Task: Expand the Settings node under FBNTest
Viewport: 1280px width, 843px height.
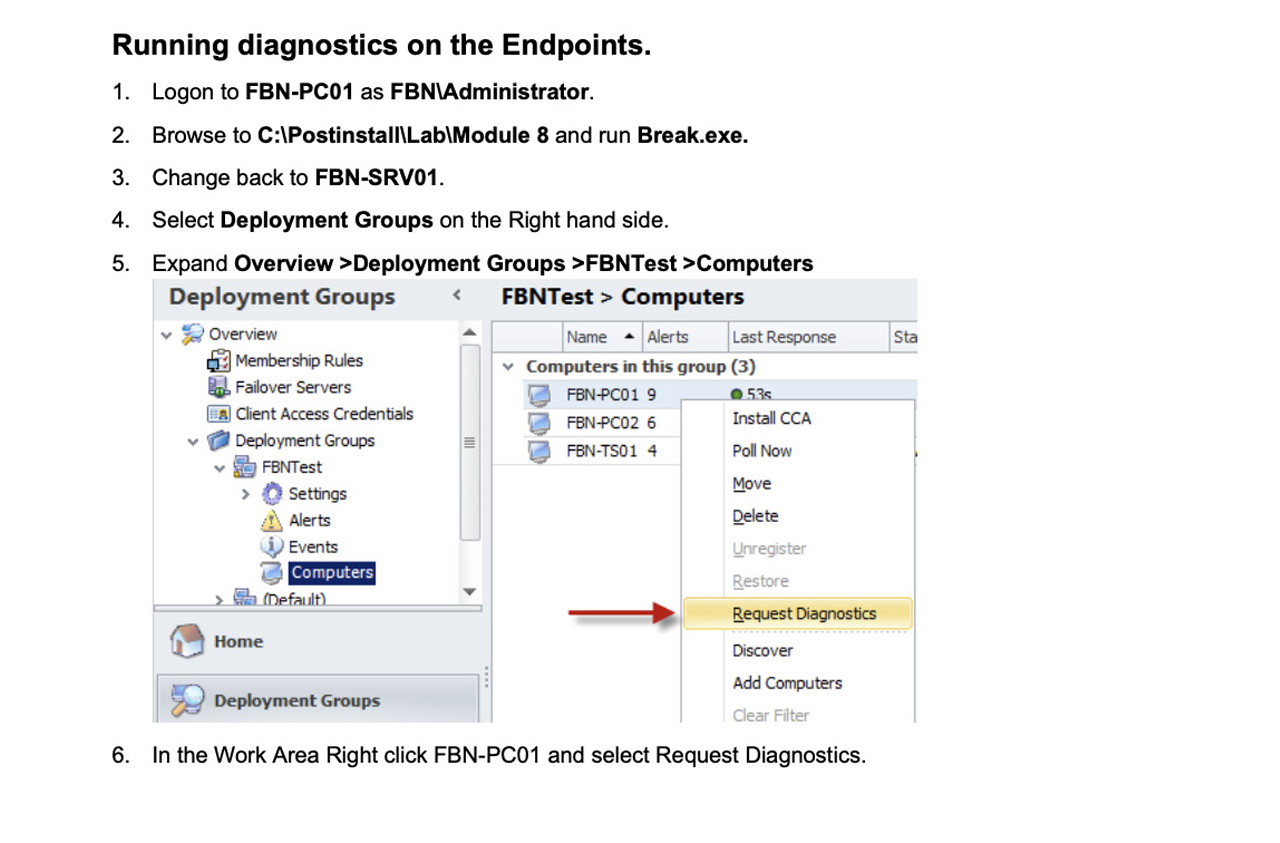Action: click(246, 494)
